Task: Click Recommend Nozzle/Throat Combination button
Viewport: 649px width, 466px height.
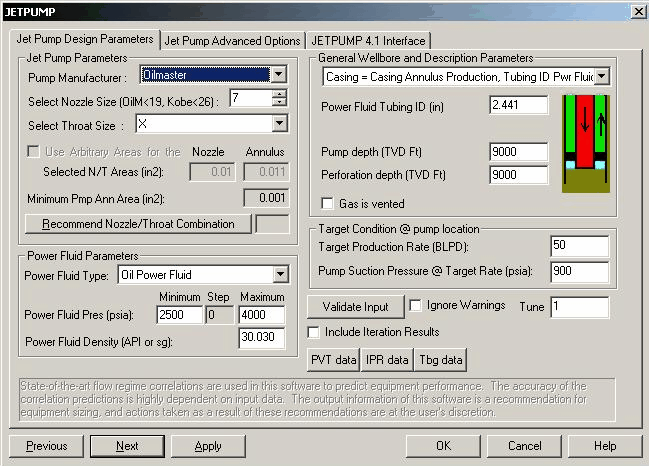Action: tap(137, 224)
